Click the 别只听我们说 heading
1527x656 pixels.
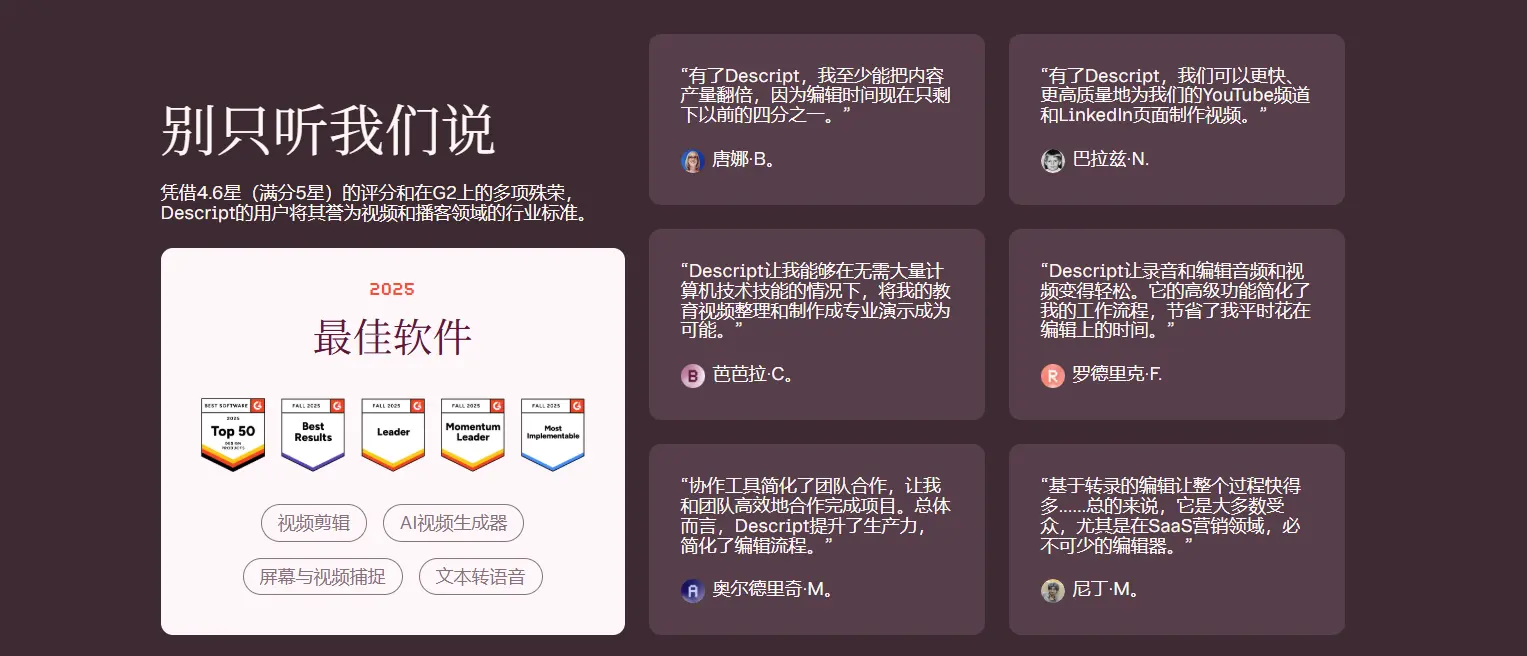(x=328, y=130)
